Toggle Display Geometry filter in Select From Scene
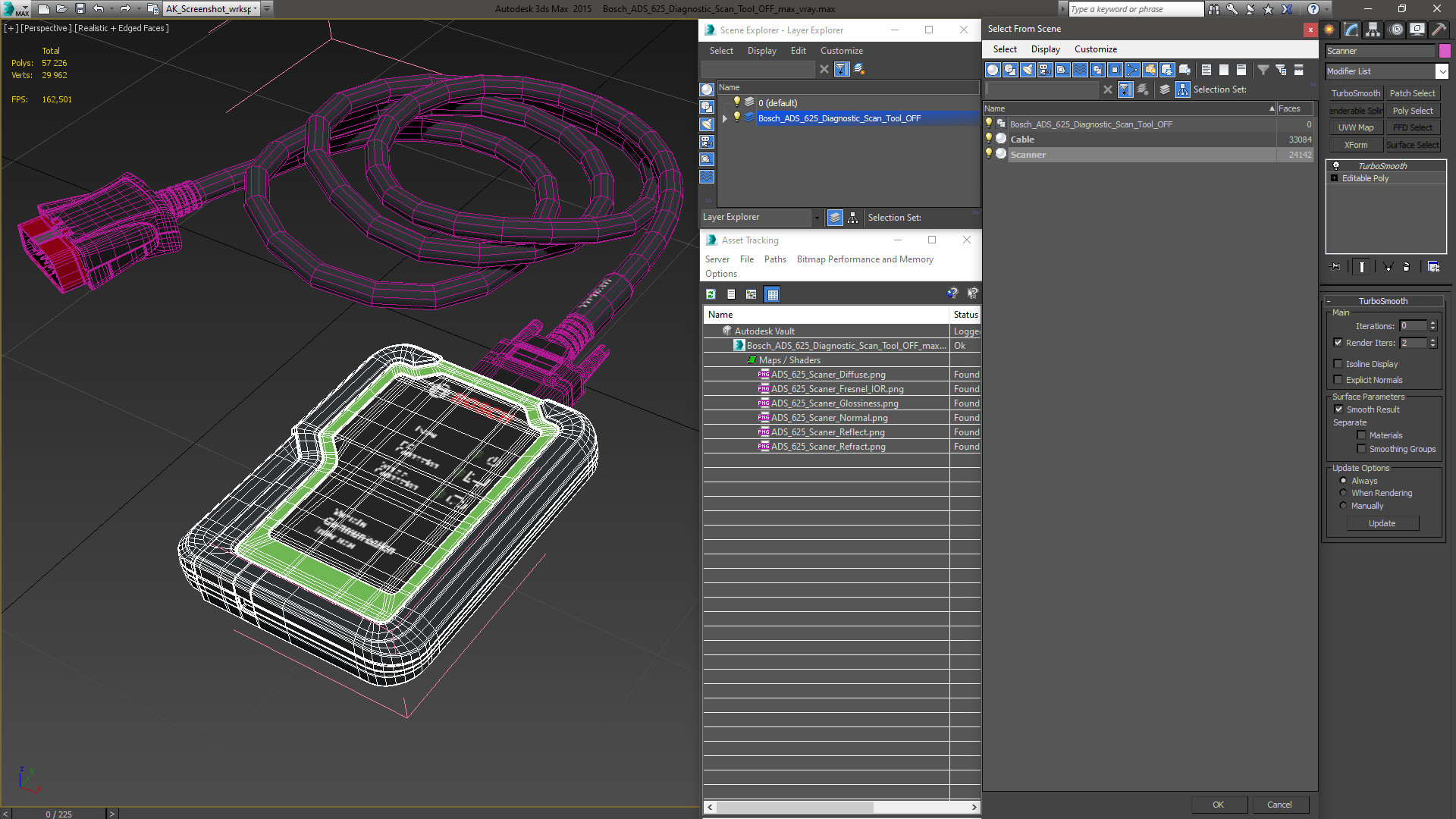Image resolution: width=1456 pixels, height=819 pixels. (x=993, y=70)
